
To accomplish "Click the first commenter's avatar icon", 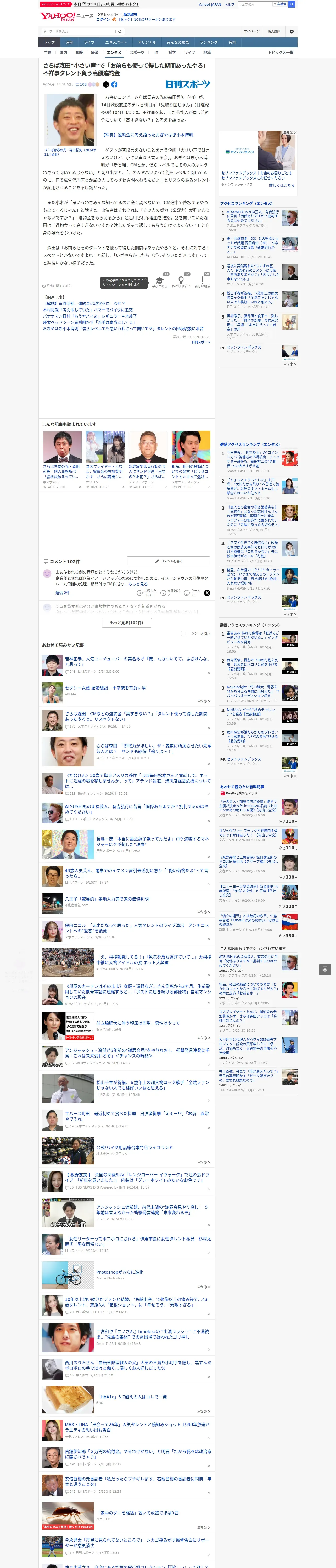I will [47, 573].
